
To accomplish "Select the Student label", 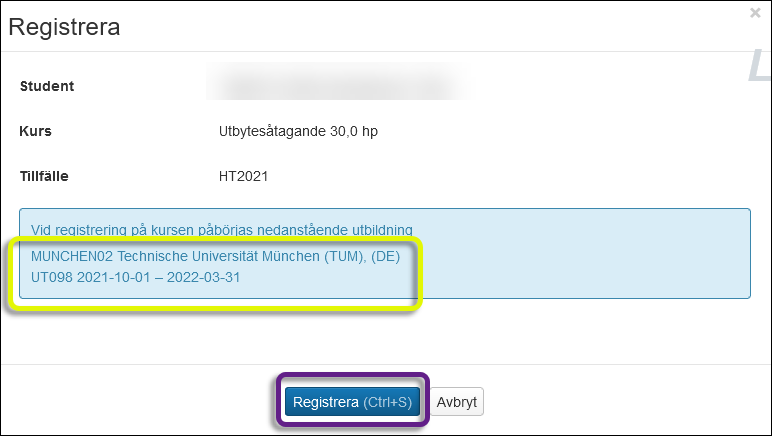I will [x=47, y=86].
